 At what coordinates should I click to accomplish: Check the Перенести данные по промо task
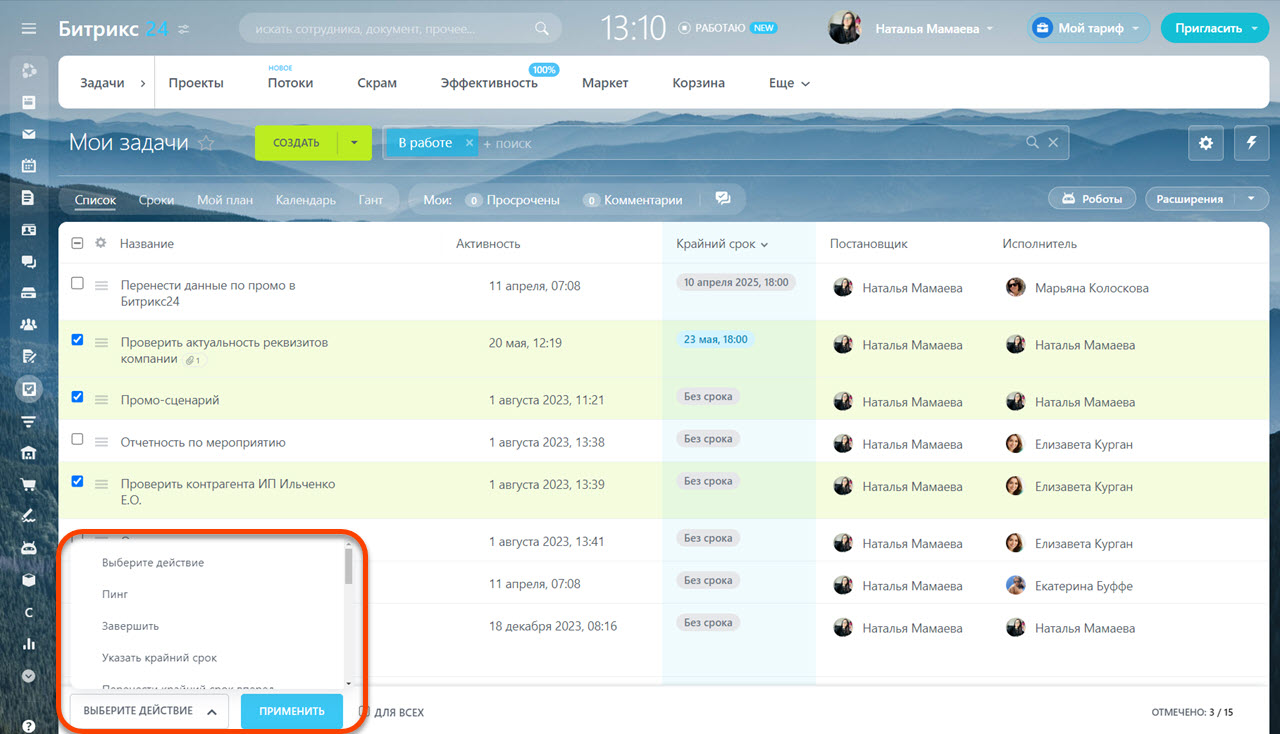(78, 284)
